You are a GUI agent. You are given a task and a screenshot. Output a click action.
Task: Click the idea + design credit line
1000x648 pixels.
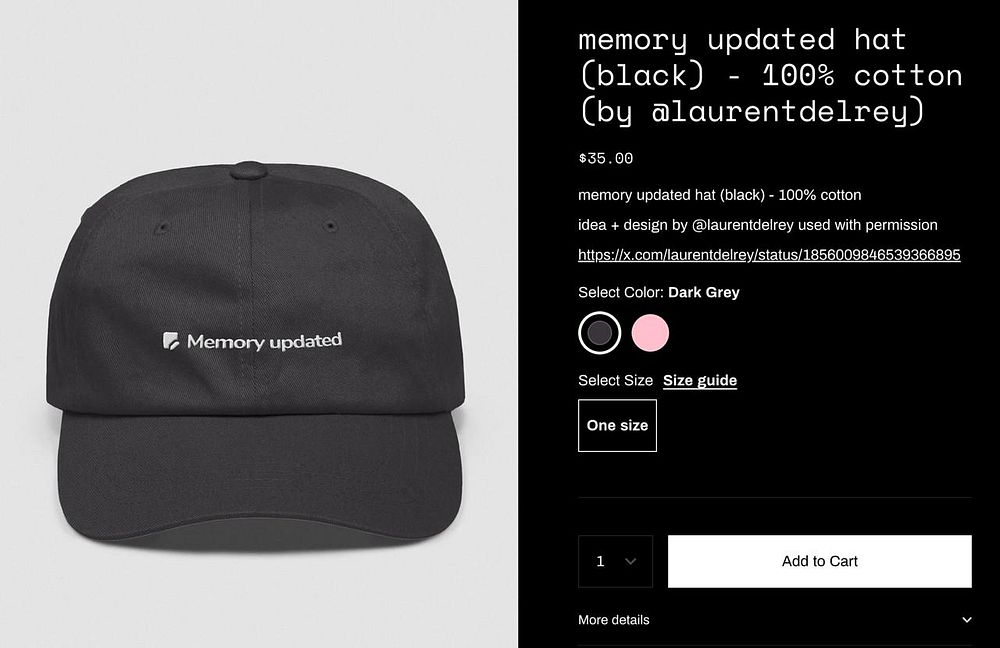click(x=758, y=225)
